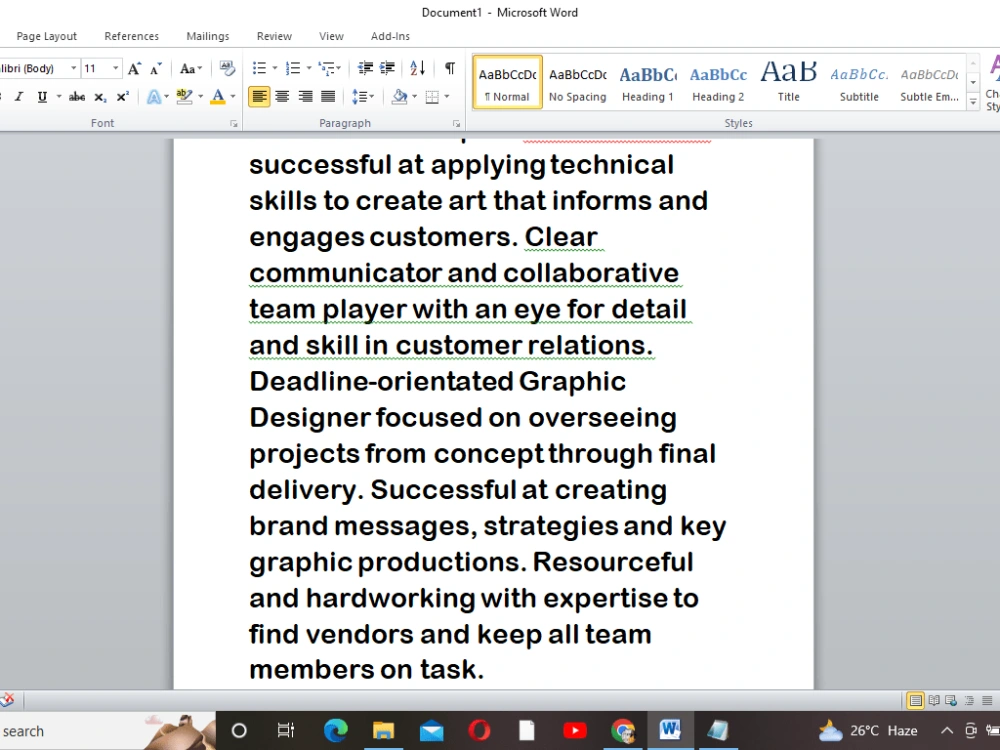The image size is (1000, 750).
Task: Open the Borders dropdown arrow
Action: click(446, 97)
